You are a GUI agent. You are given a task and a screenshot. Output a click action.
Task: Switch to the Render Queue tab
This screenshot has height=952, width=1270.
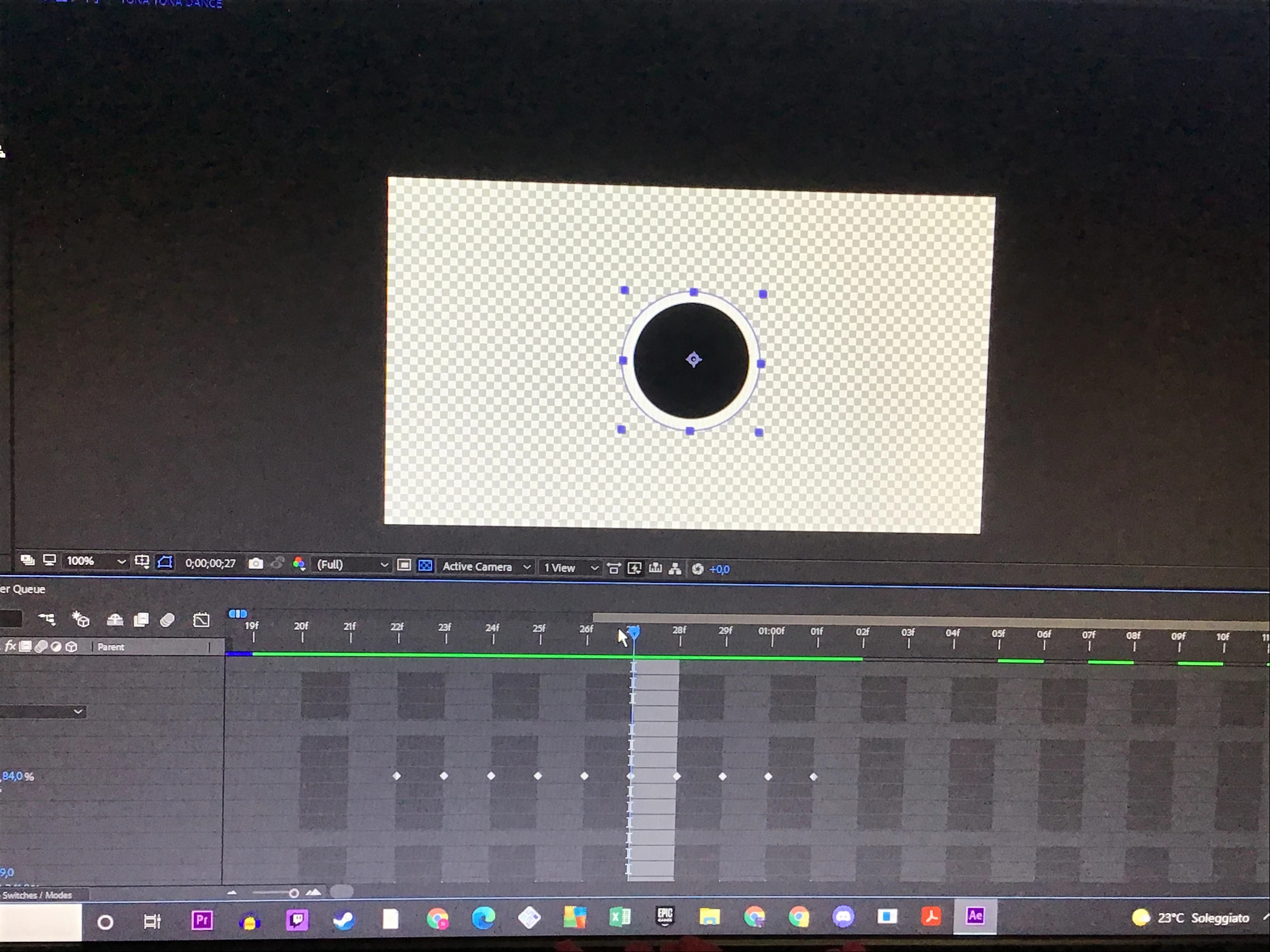coord(23,589)
